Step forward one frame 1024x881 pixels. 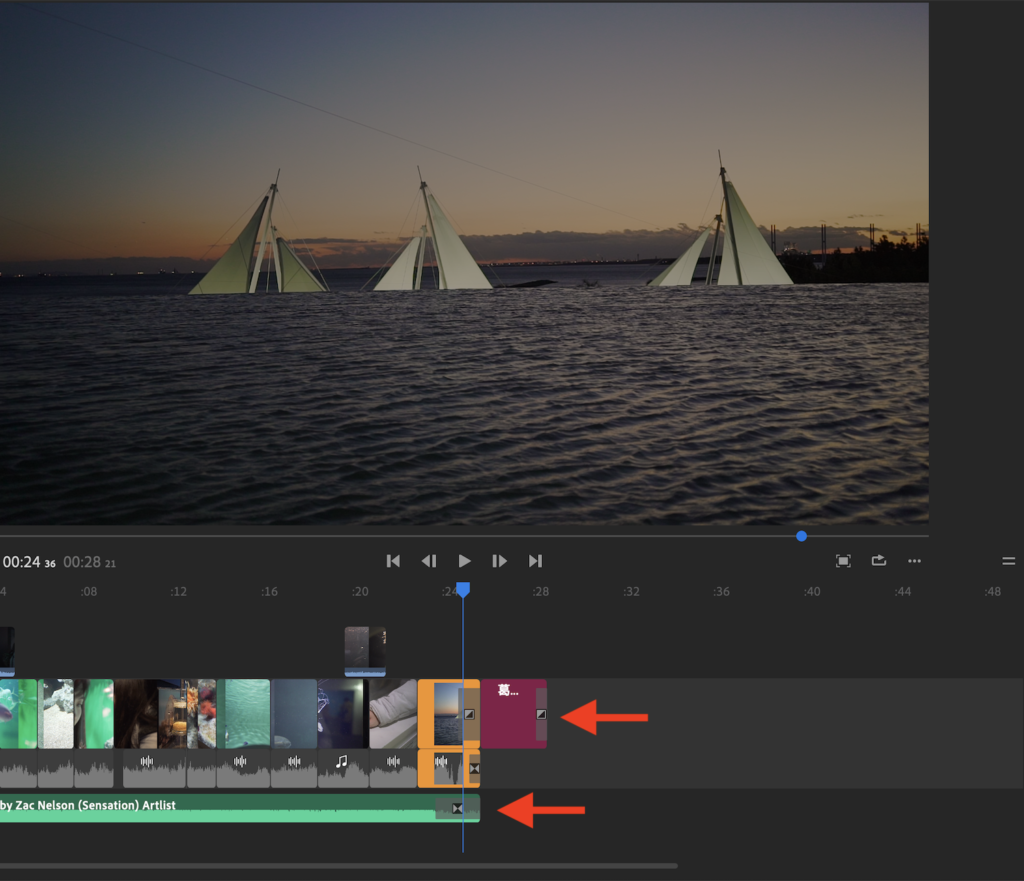coord(500,561)
